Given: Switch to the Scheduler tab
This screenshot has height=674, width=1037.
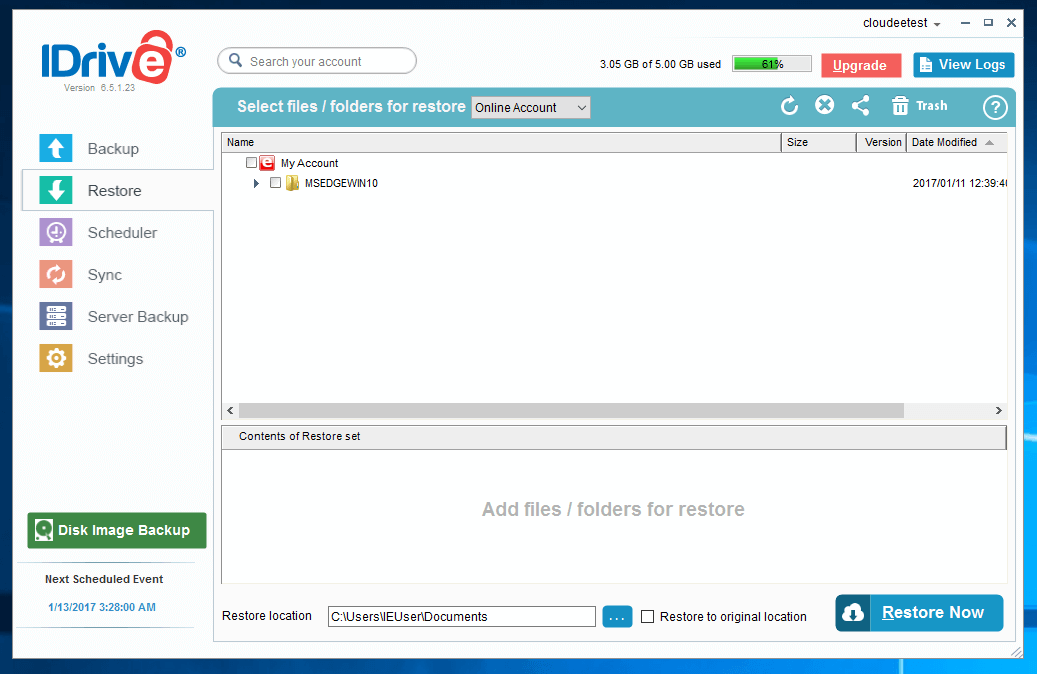Looking at the screenshot, I should coord(121,233).
